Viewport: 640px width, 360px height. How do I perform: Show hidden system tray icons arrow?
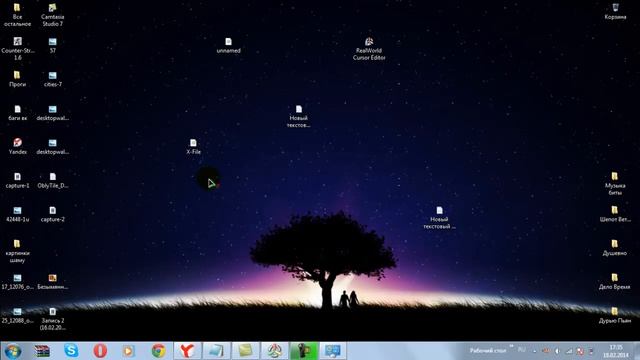pyautogui.click(x=535, y=351)
